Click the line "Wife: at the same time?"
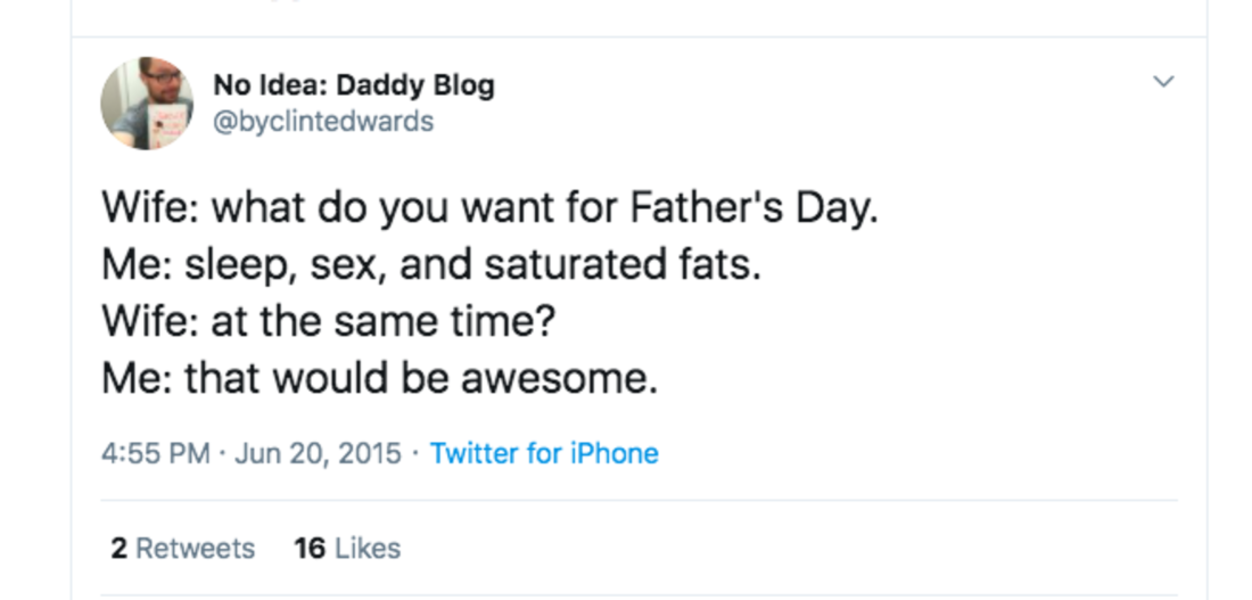This screenshot has width=1252, height=600. [329, 322]
